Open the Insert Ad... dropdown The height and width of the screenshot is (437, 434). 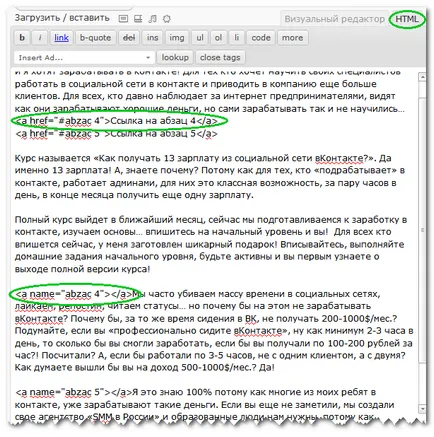click(x=84, y=58)
